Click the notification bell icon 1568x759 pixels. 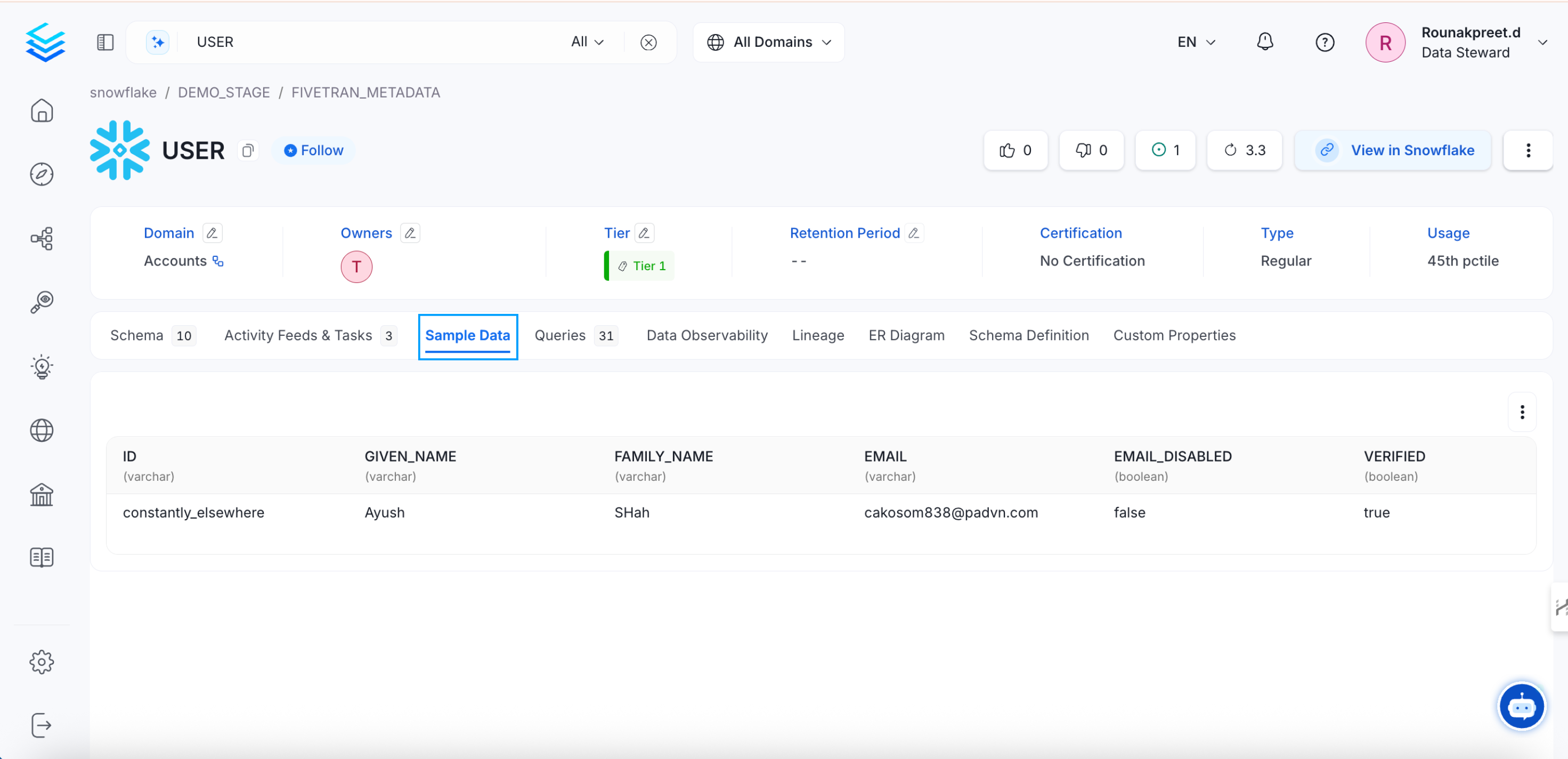coord(1265,42)
